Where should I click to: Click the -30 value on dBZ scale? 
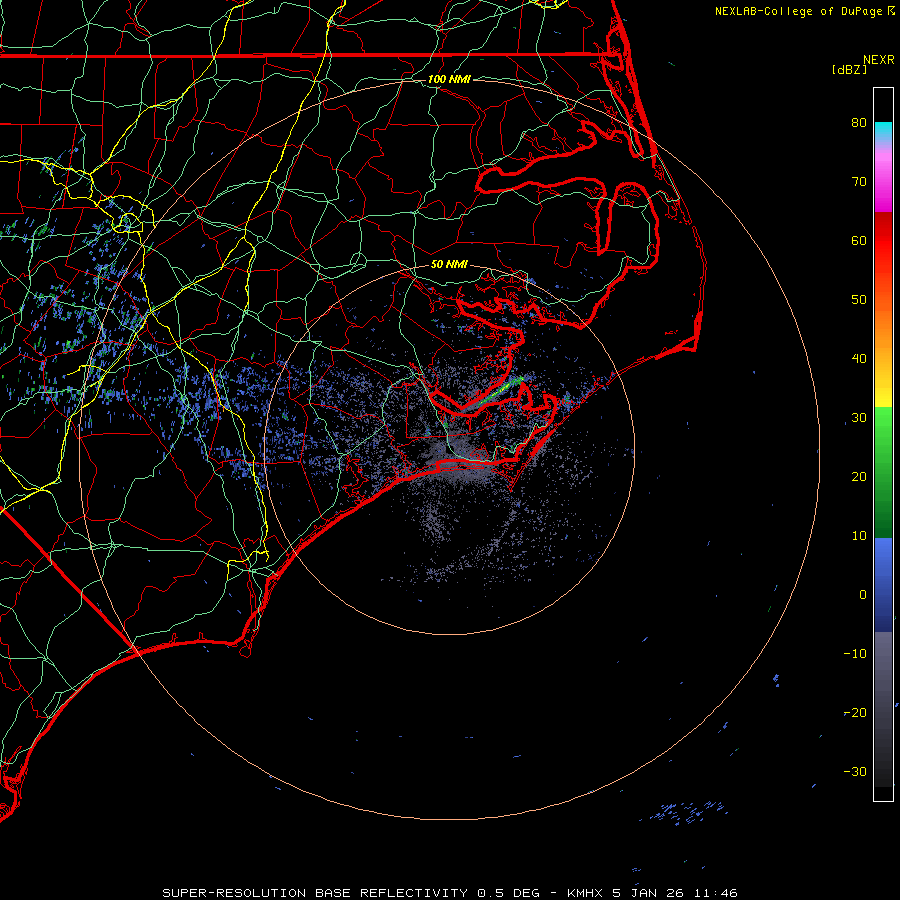(855, 771)
